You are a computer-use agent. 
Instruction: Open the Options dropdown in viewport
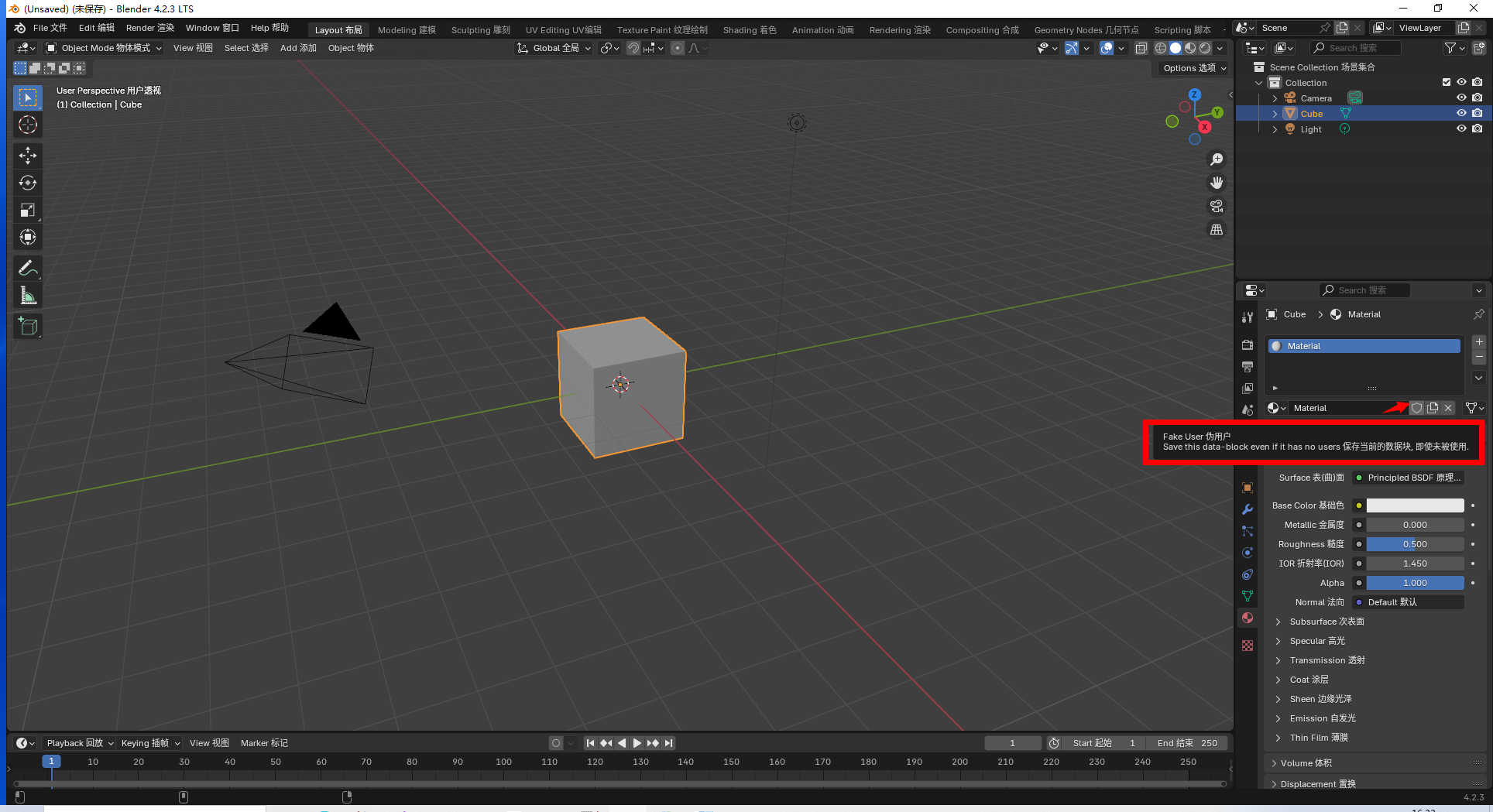pyautogui.click(x=1194, y=68)
